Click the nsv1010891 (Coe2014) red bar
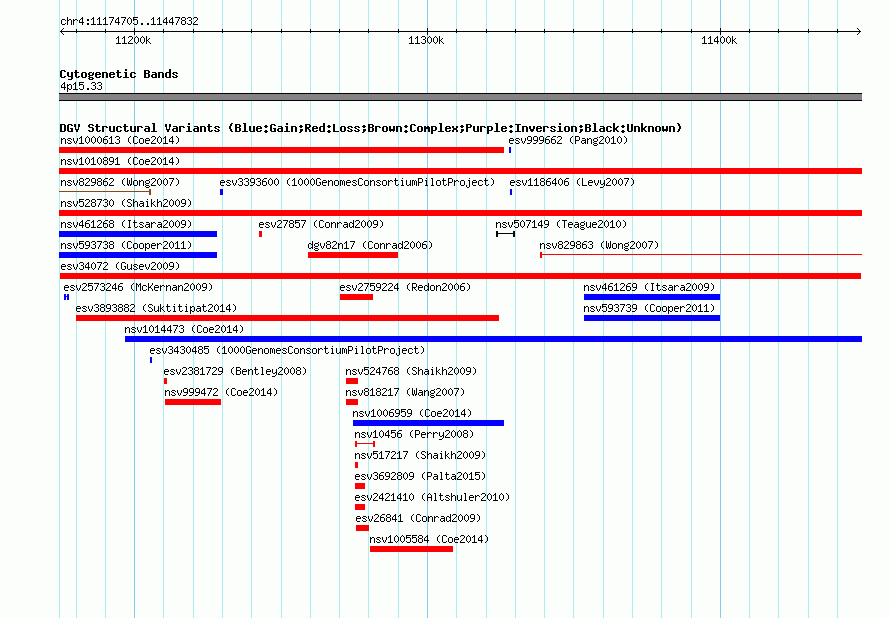The height and width of the screenshot is (618, 890). [x=460, y=171]
